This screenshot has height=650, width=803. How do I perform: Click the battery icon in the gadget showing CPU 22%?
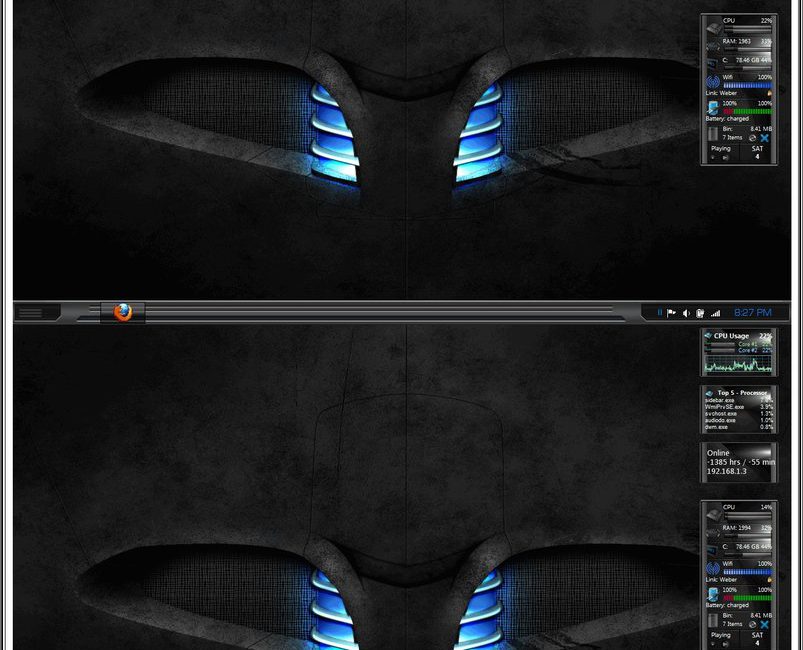(x=713, y=107)
